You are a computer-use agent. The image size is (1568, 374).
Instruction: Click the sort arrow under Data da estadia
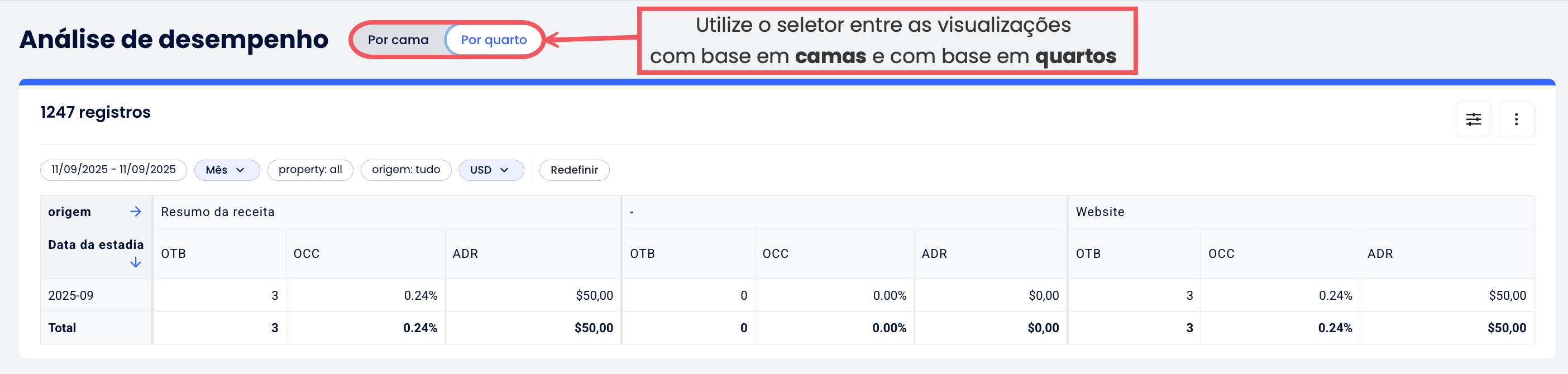pyautogui.click(x=135, y=263)
